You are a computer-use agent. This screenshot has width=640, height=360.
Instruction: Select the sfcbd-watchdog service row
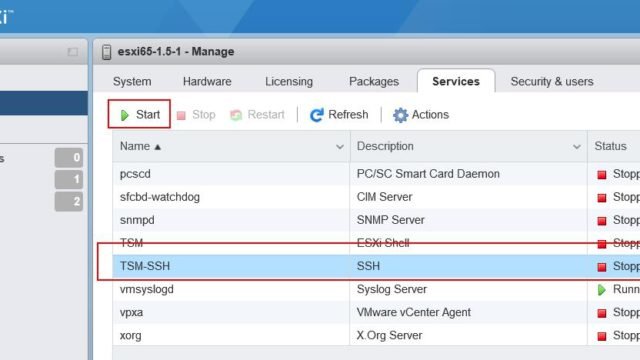coord(376,197)
